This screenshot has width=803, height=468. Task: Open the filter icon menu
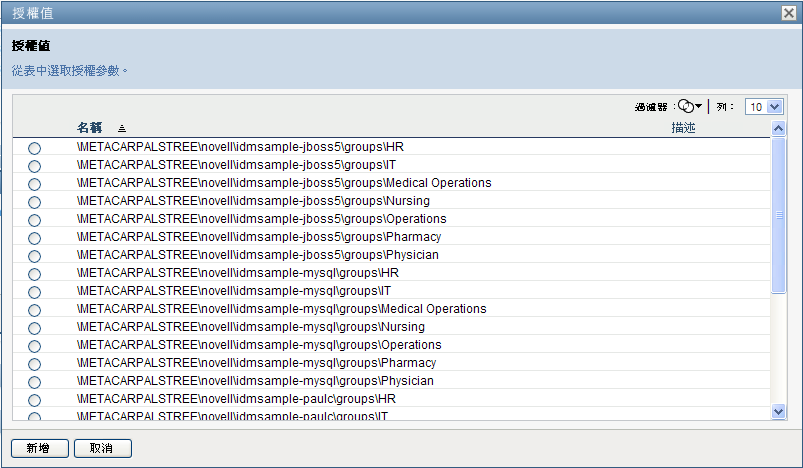(689, 106)
